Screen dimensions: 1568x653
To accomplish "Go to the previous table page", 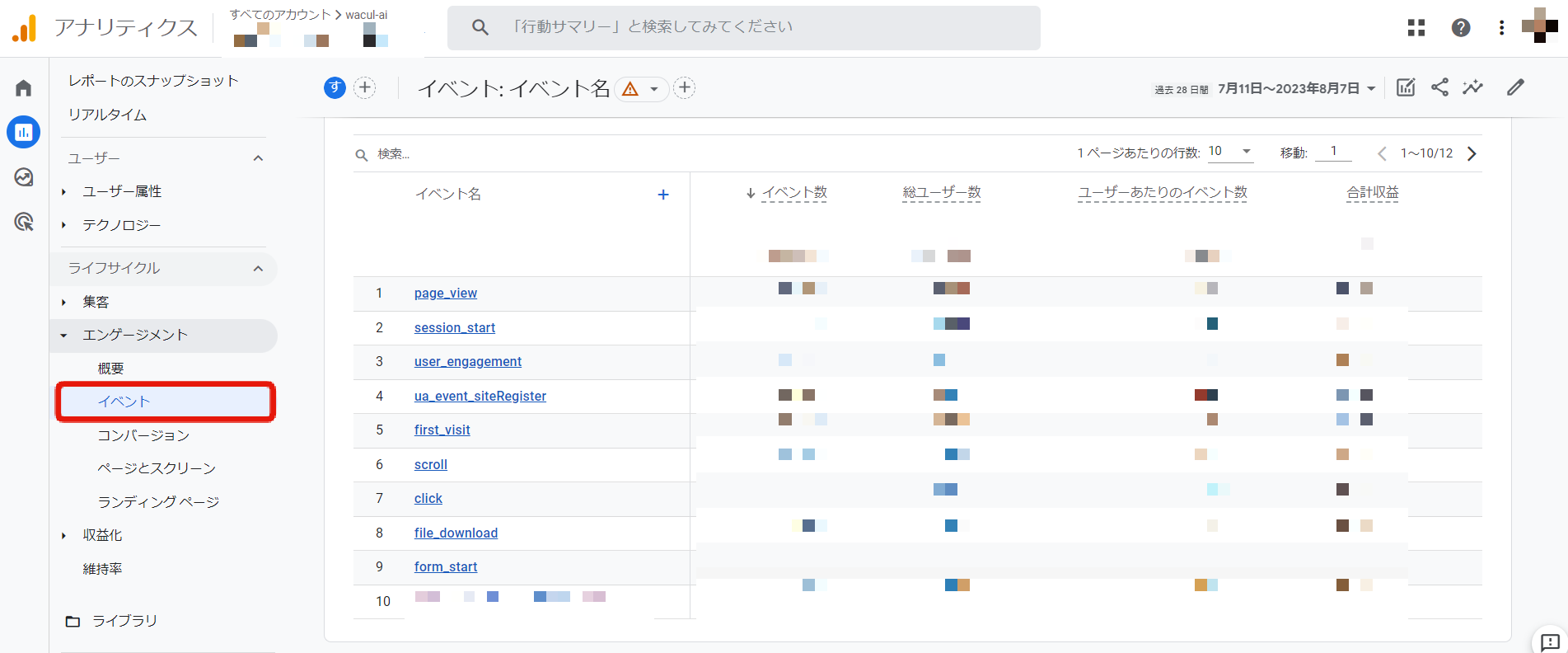I will 1382,153.
